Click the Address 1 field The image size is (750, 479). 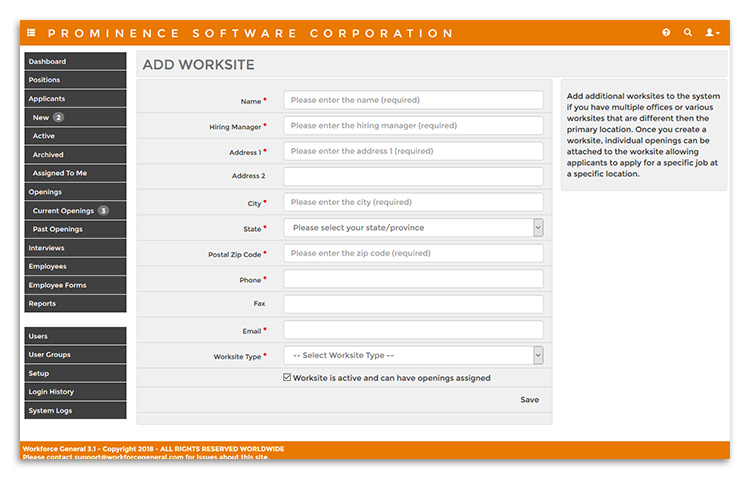tap(413, 151)
